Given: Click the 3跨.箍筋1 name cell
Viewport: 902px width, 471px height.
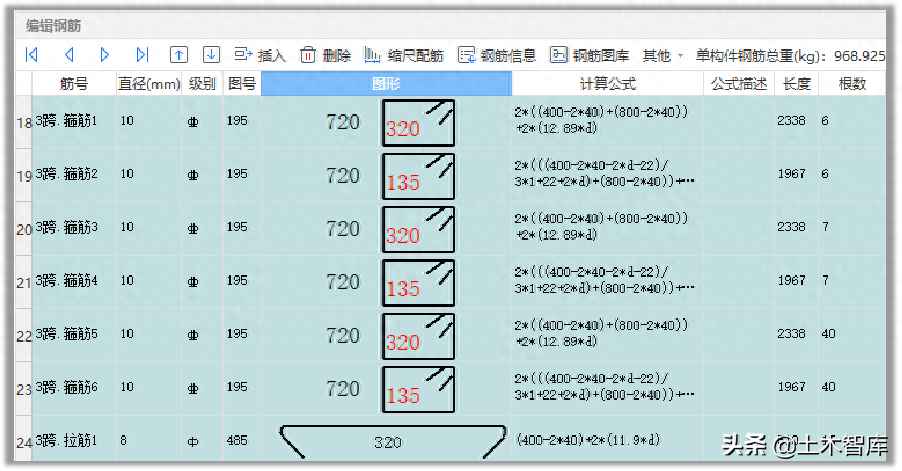Looking at the screenshot, I should [74, 121].
